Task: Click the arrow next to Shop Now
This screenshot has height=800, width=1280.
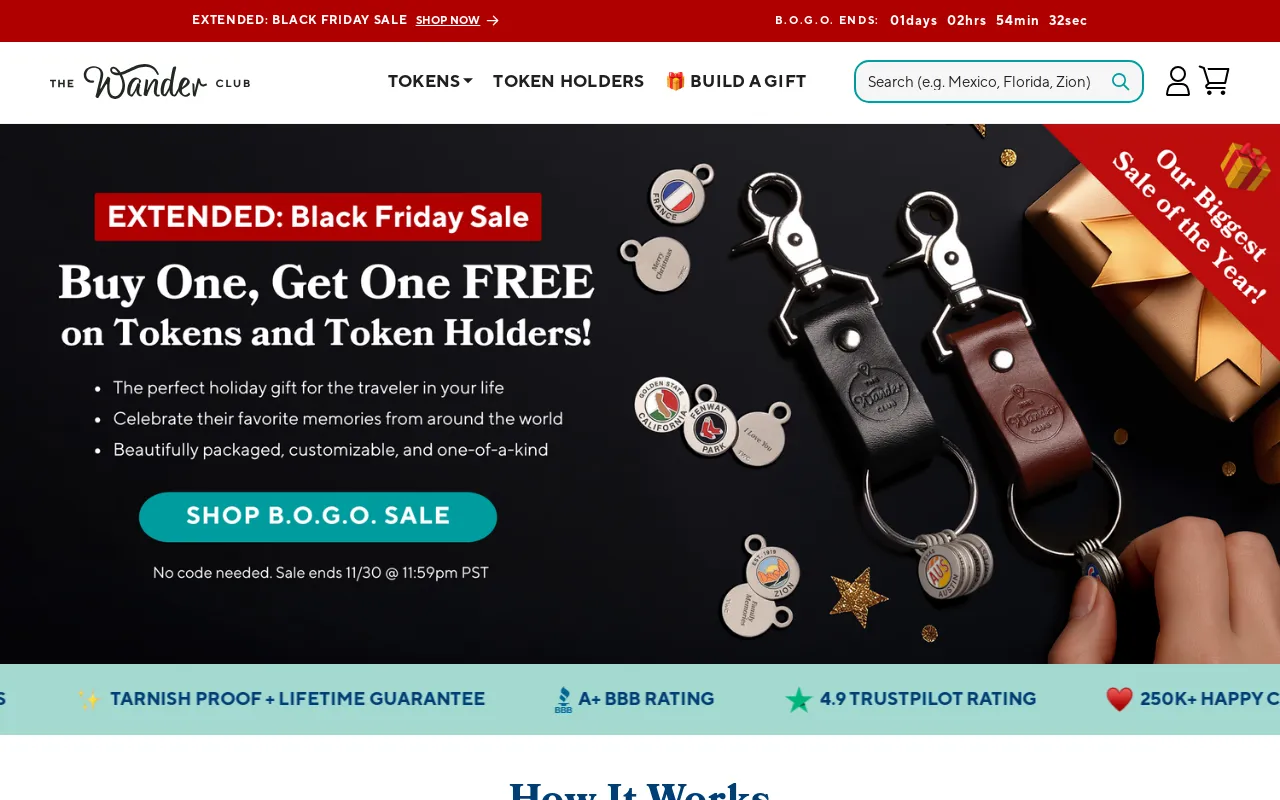Action: click(x=492, y=20)
